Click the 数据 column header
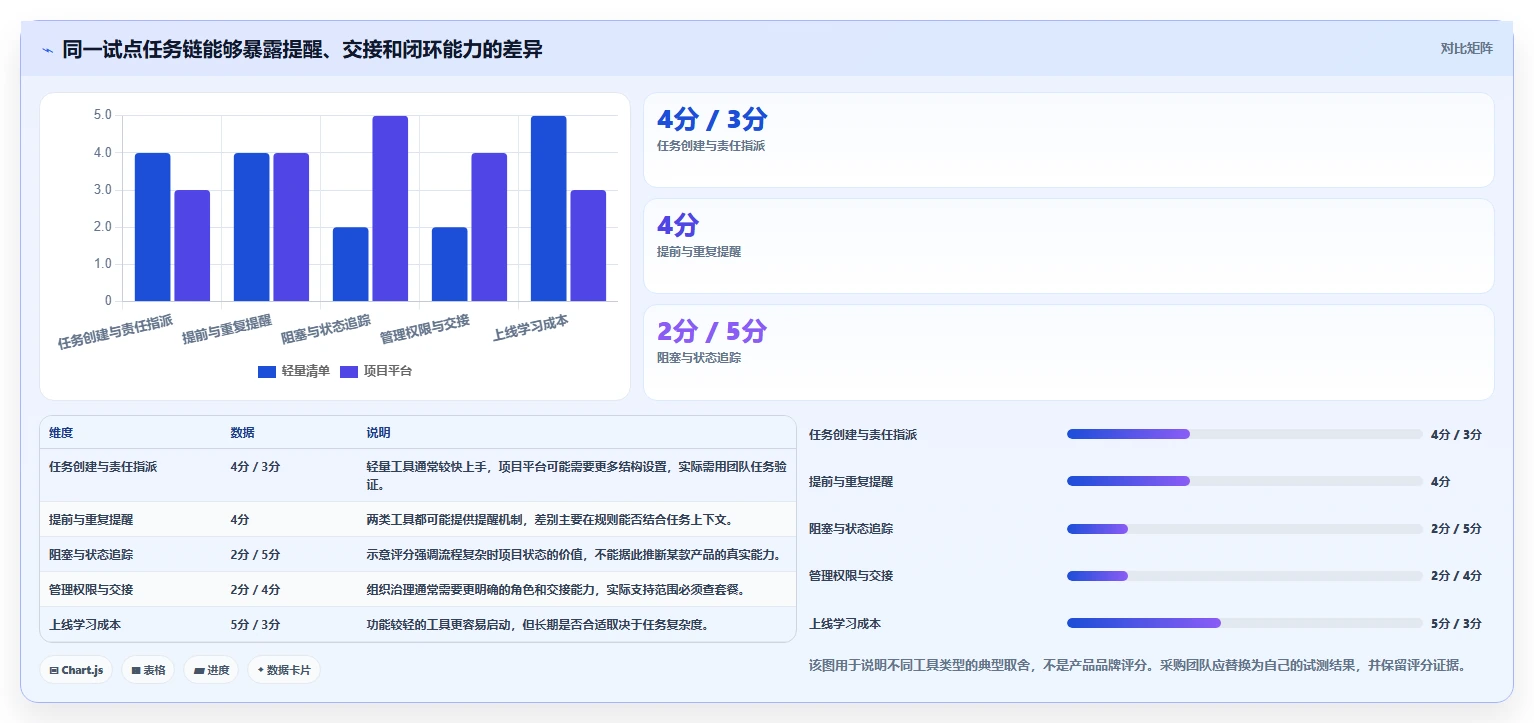This screenshot has width=1534, height=723. click(242, 433)
